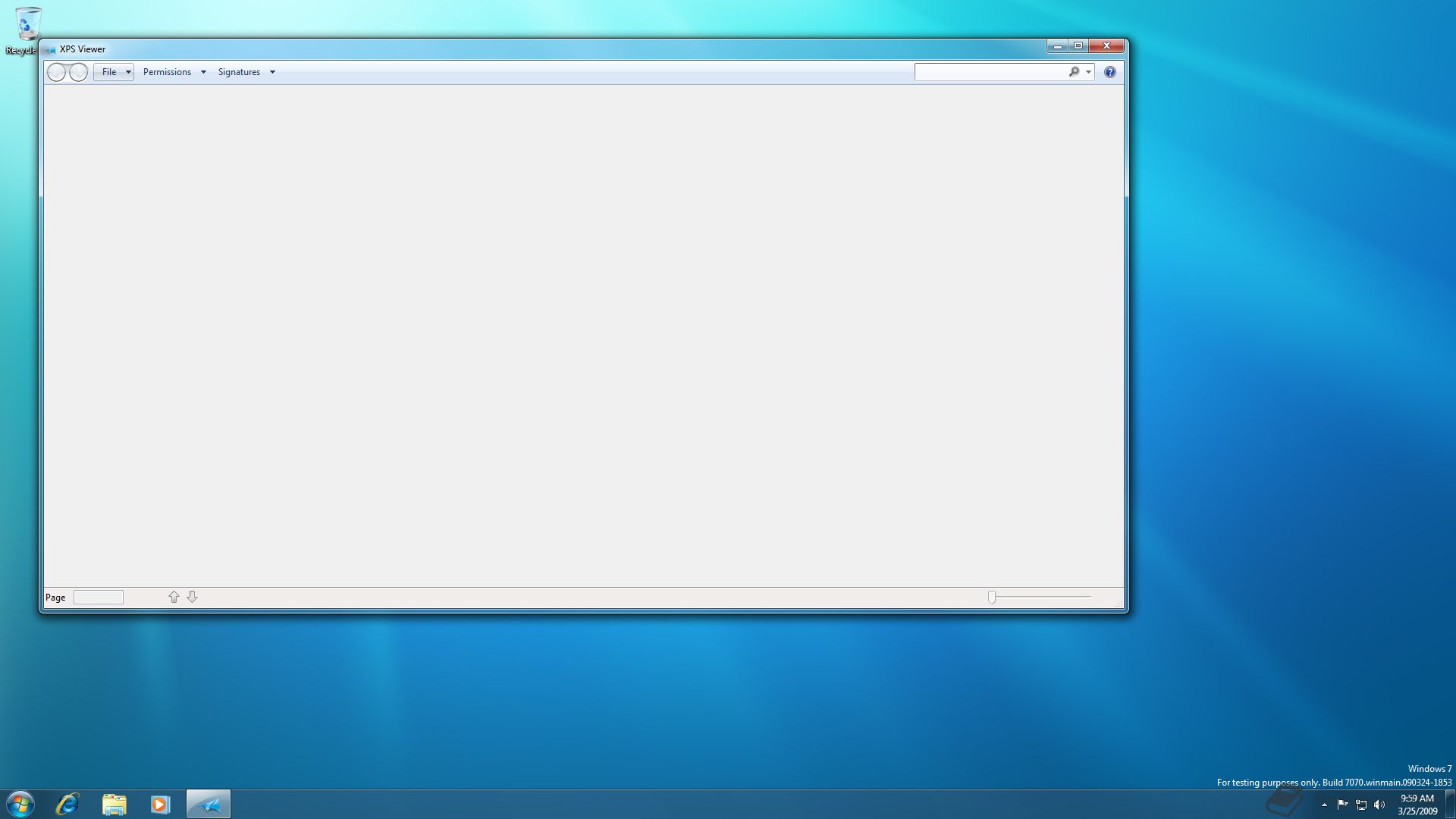Open the File menu
This screenshot has width=1456, height=819.
click(x=109, y=72)
